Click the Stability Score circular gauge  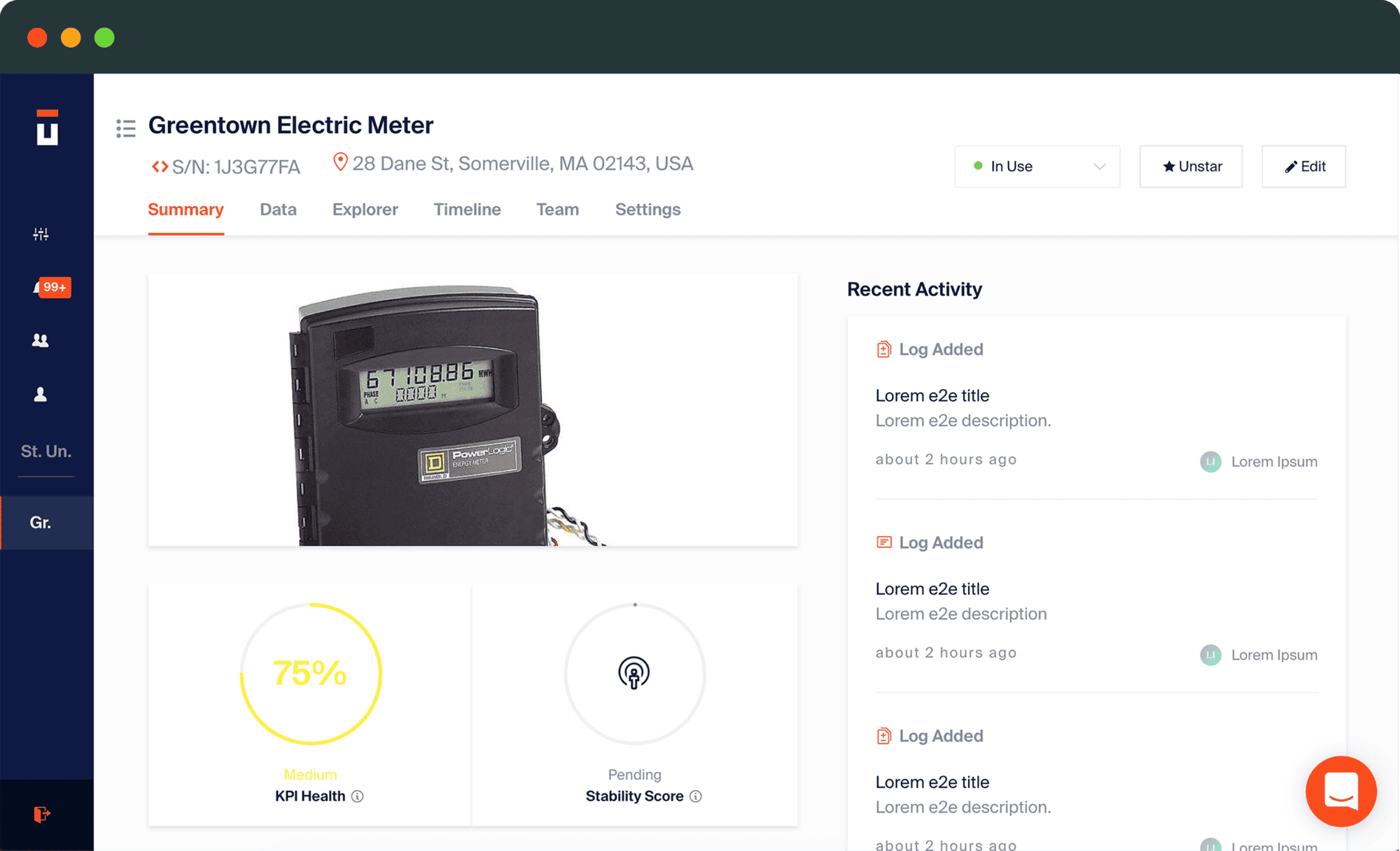click(635, 674)
